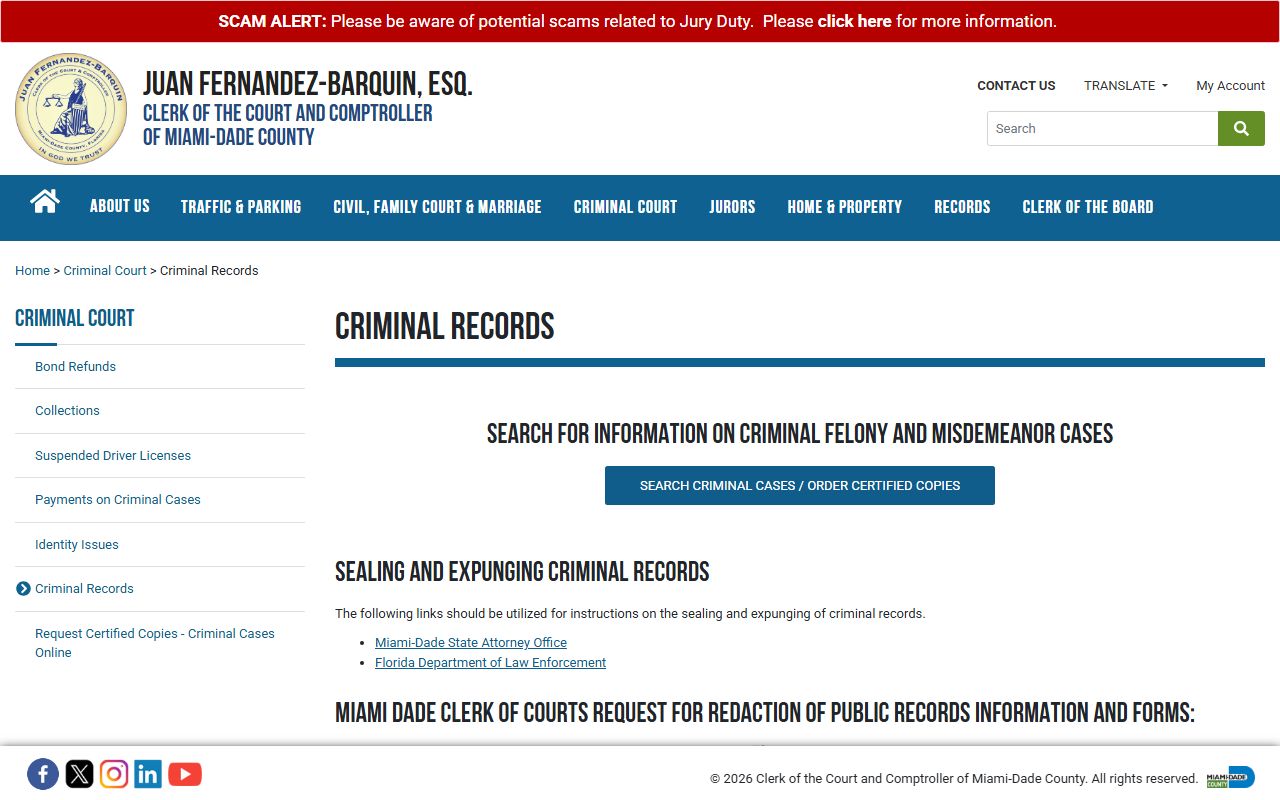Open the Contact Us link

click(1016, 86)
